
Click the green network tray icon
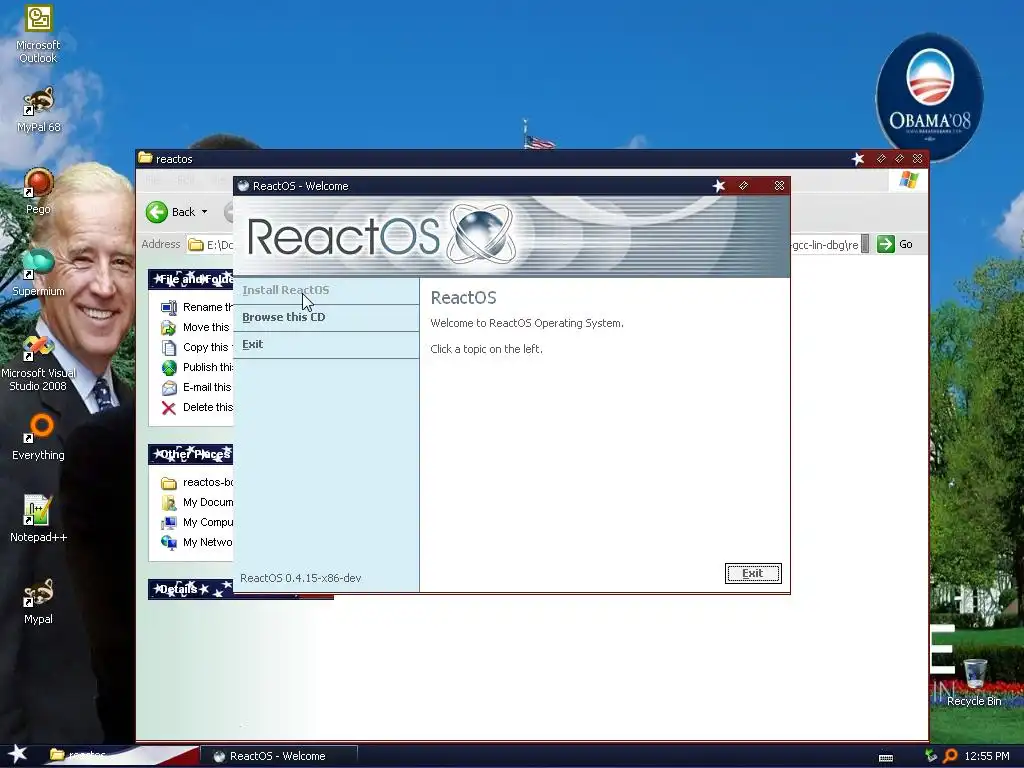coord(931,756)
